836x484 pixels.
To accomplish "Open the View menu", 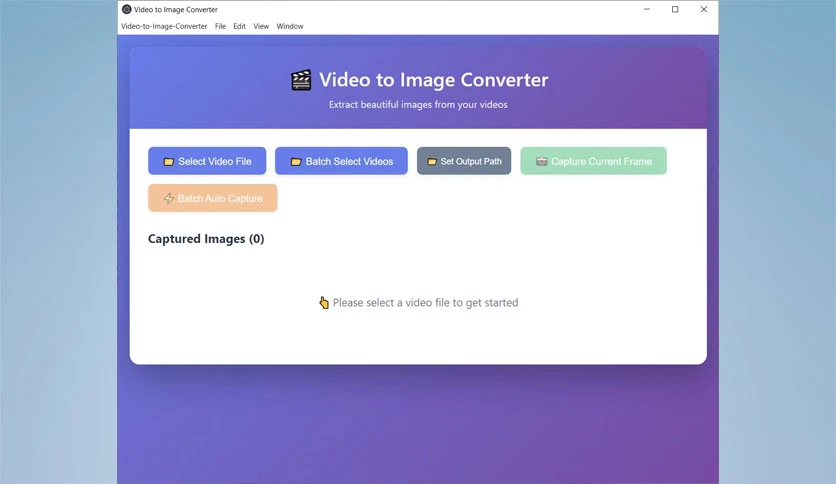I will click(x=261, y=26).
